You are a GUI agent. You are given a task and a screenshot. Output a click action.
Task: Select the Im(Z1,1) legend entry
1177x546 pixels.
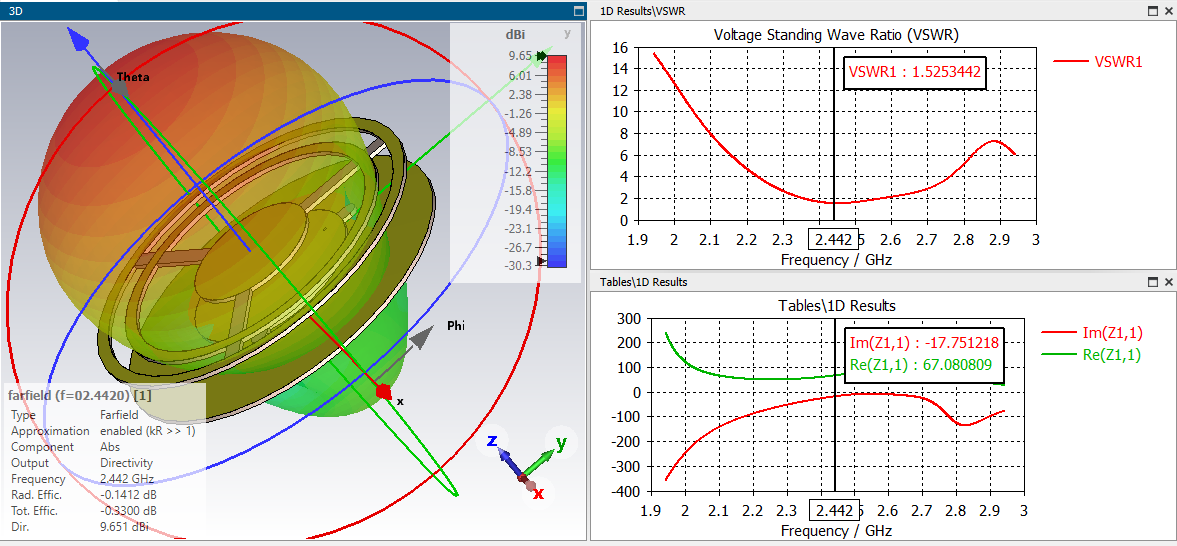point(1092,334)
